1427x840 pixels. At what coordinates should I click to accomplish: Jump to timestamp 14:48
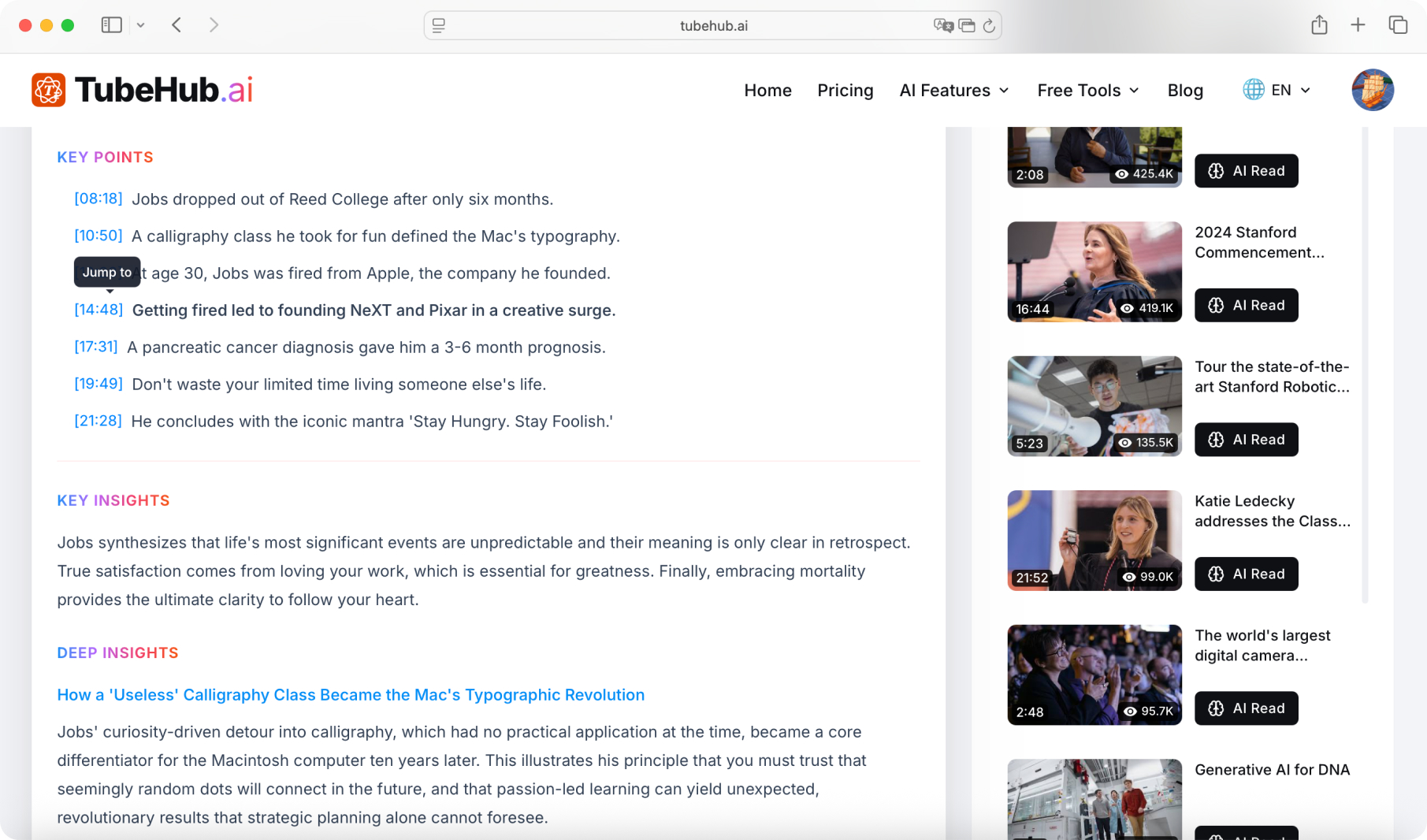click(98, 310)
